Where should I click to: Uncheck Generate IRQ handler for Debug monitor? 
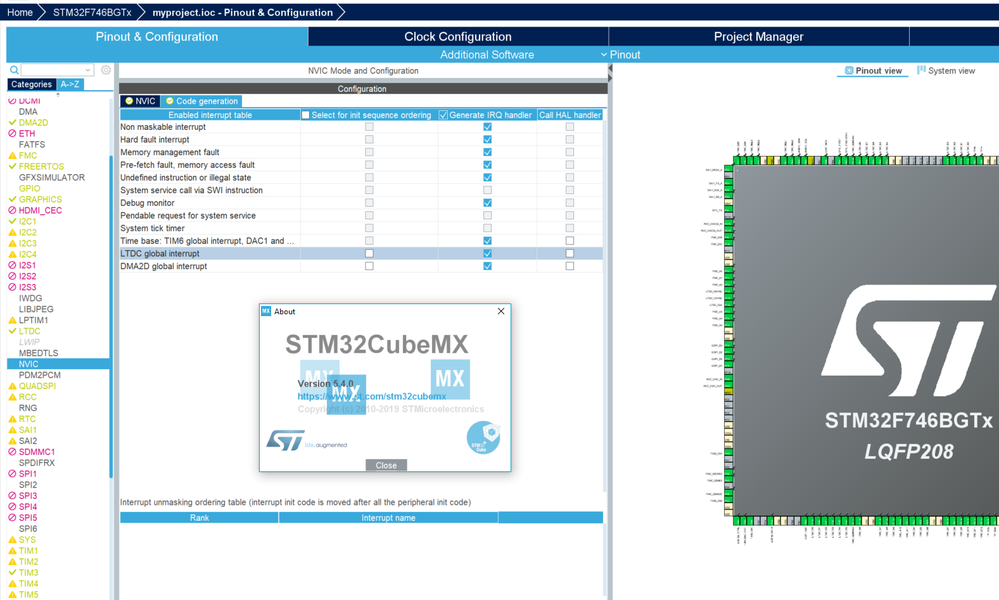[x=487, y=203]
